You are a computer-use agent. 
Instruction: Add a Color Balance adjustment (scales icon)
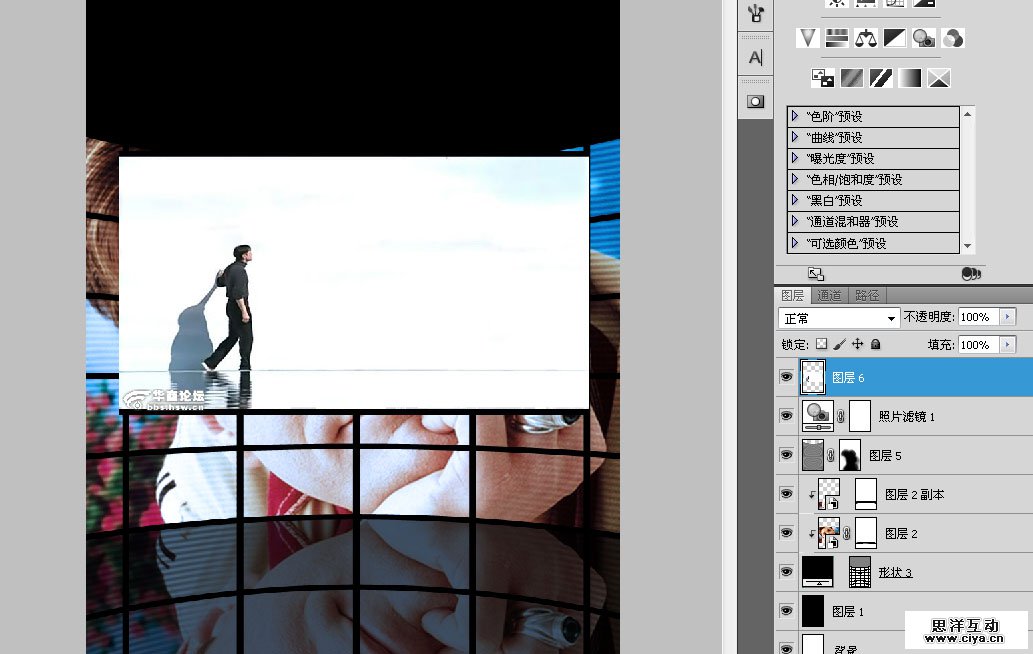click(866, 38)
